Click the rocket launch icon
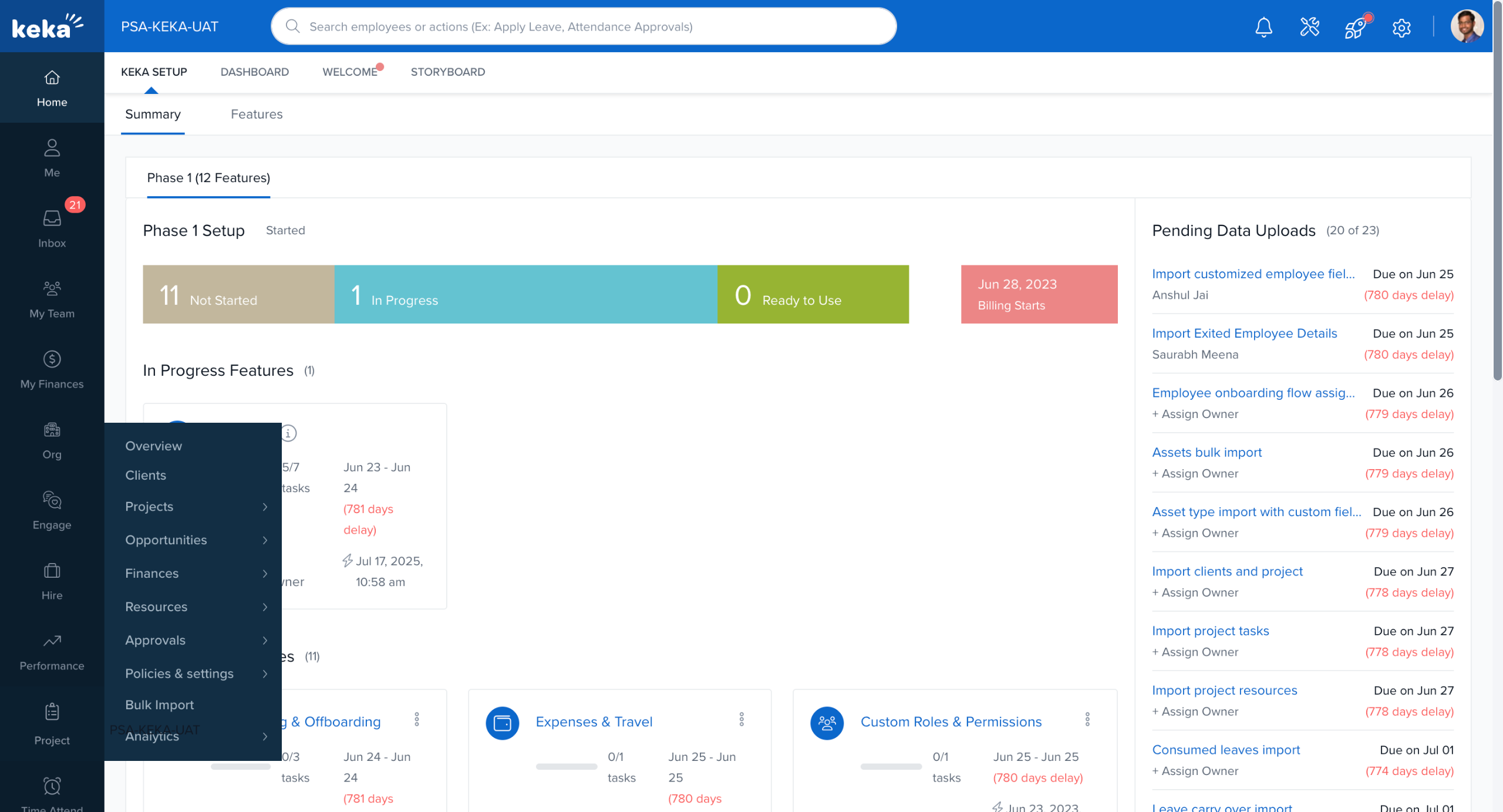The width and height of the screenshot is (1503, 812). pyautogui.click(x=1356, y=27)
